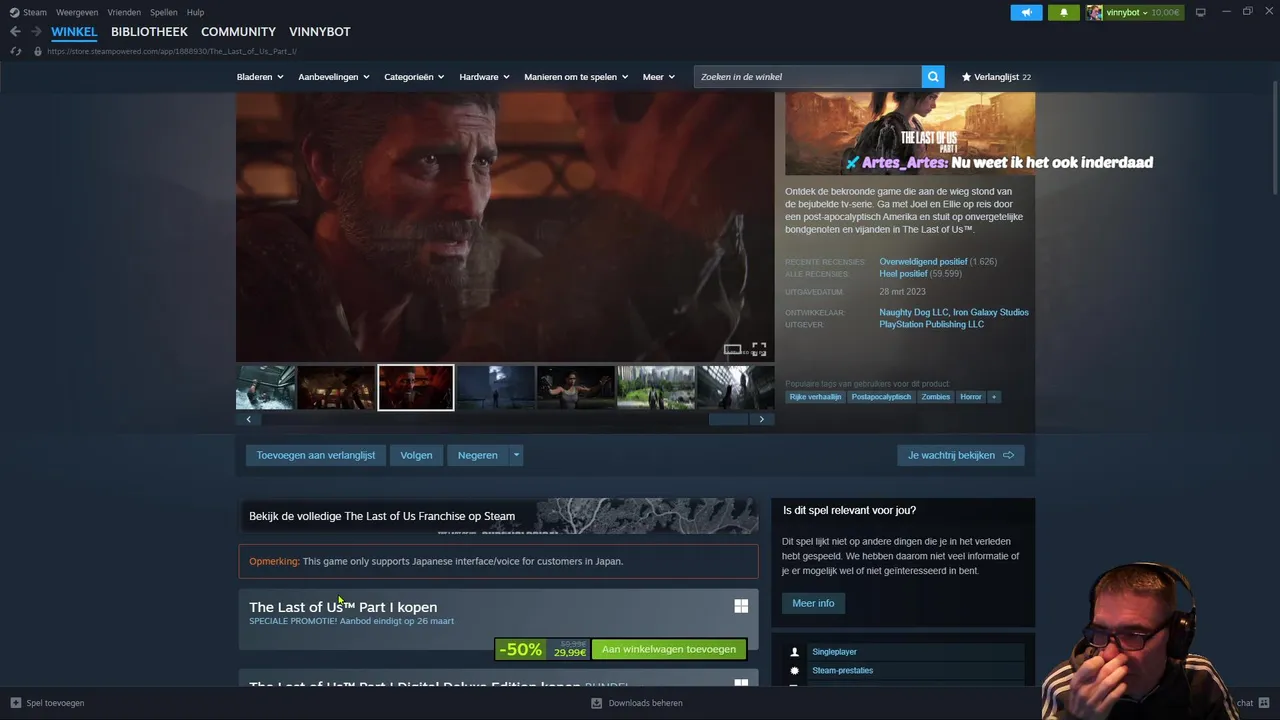This screenshot has height=720, width=1280.
Task: Expand the Bladeren dropdown
Action: tap(260, 77)
